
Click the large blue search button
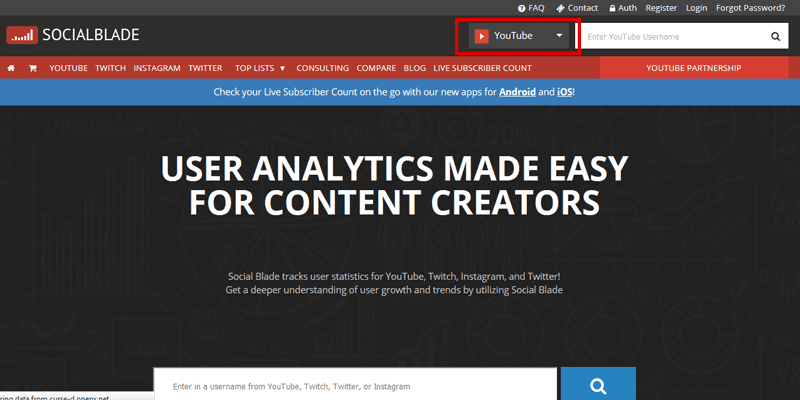tap(598, 384)
